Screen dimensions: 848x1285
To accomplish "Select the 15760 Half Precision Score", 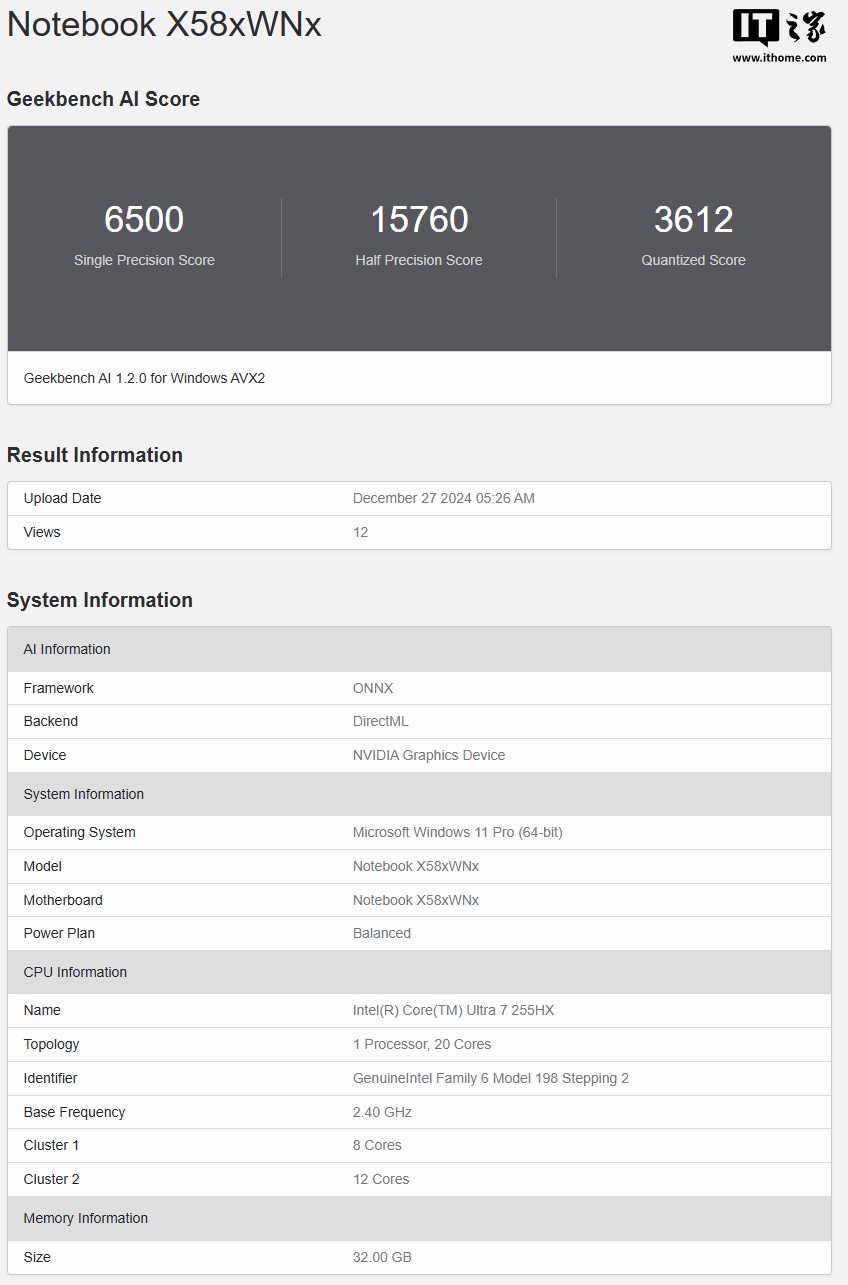I will [419, 220].
